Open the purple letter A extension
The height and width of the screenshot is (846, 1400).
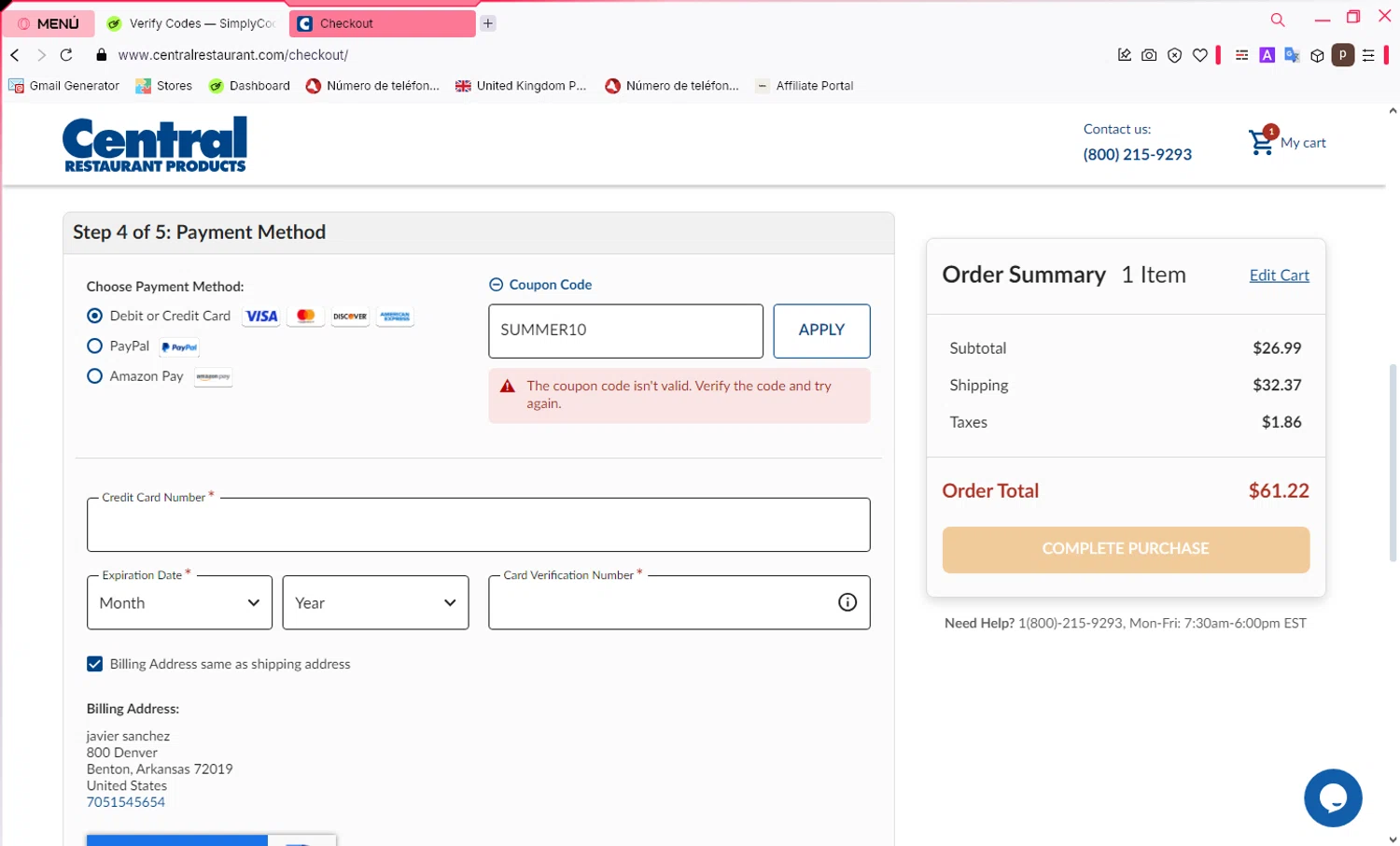click(x=1267, y=55)
